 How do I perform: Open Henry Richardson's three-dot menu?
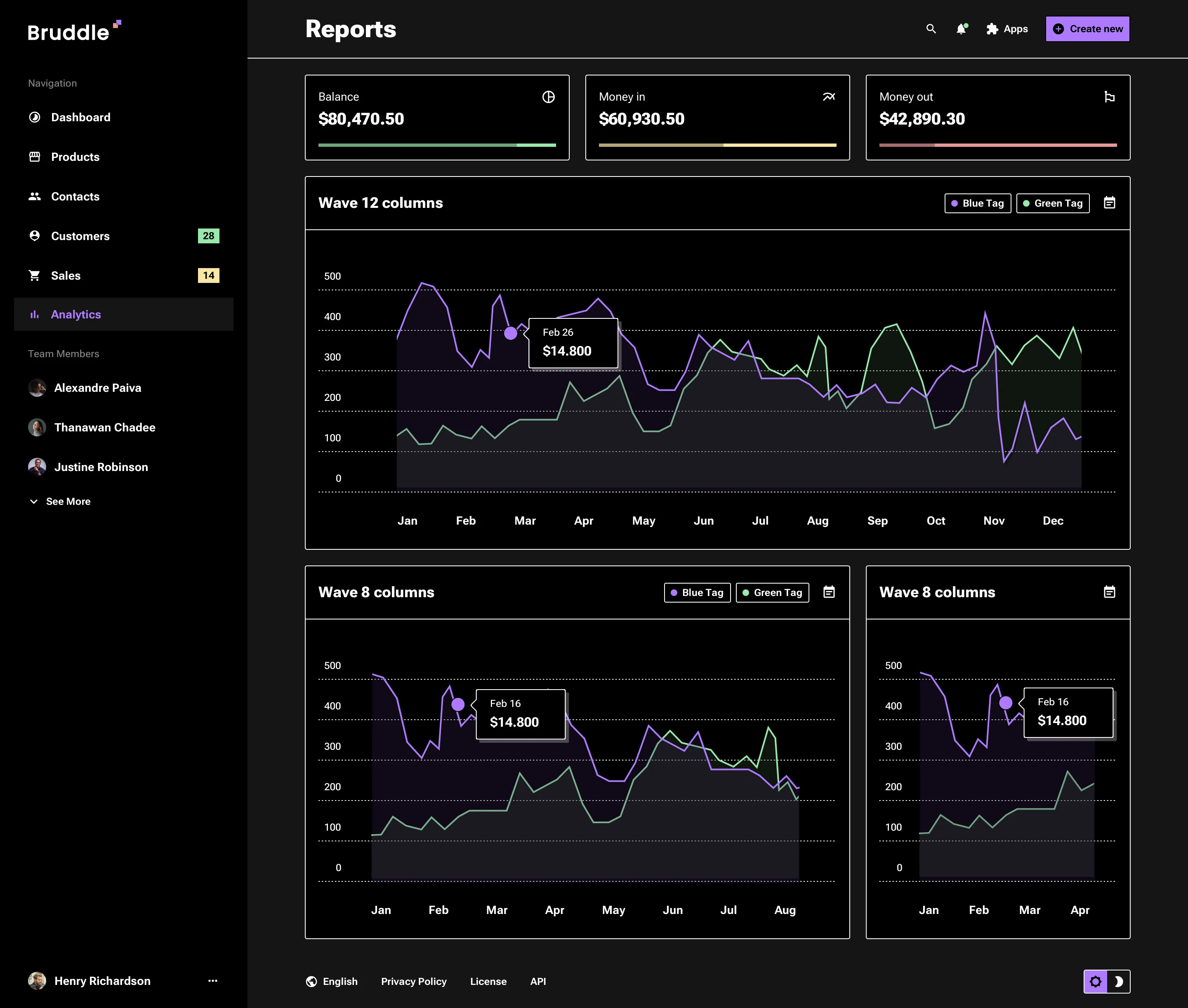coord(212,980)
